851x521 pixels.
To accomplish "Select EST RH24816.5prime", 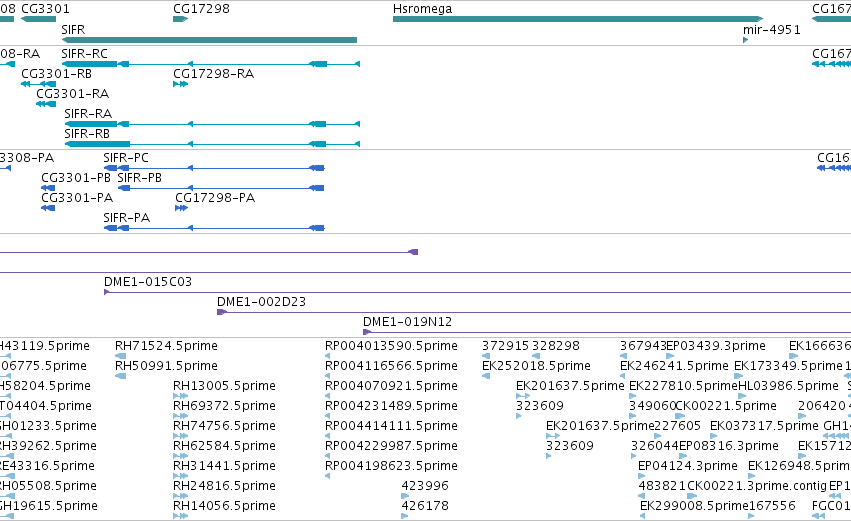I will pos(224,486).
